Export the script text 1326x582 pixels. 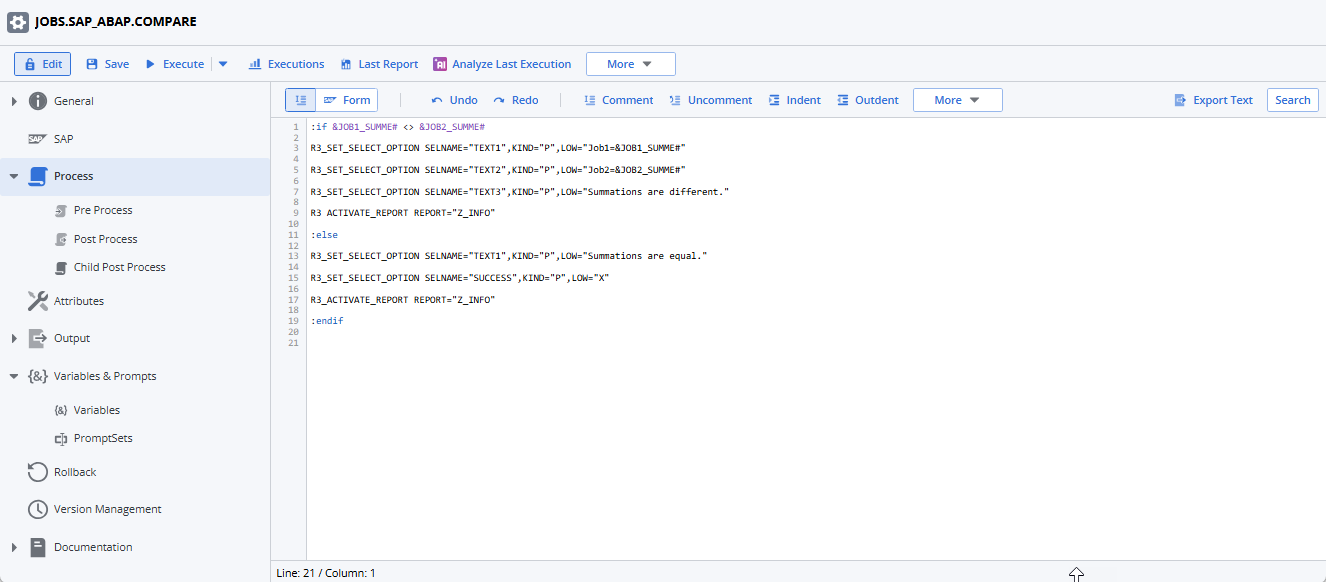tap(1213, 100)
